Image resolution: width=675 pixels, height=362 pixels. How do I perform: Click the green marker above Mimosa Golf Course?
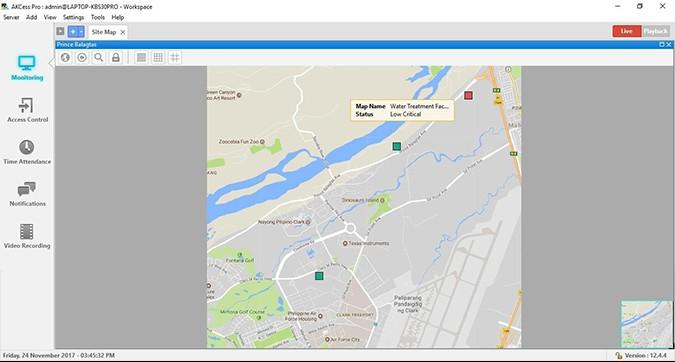319,276
